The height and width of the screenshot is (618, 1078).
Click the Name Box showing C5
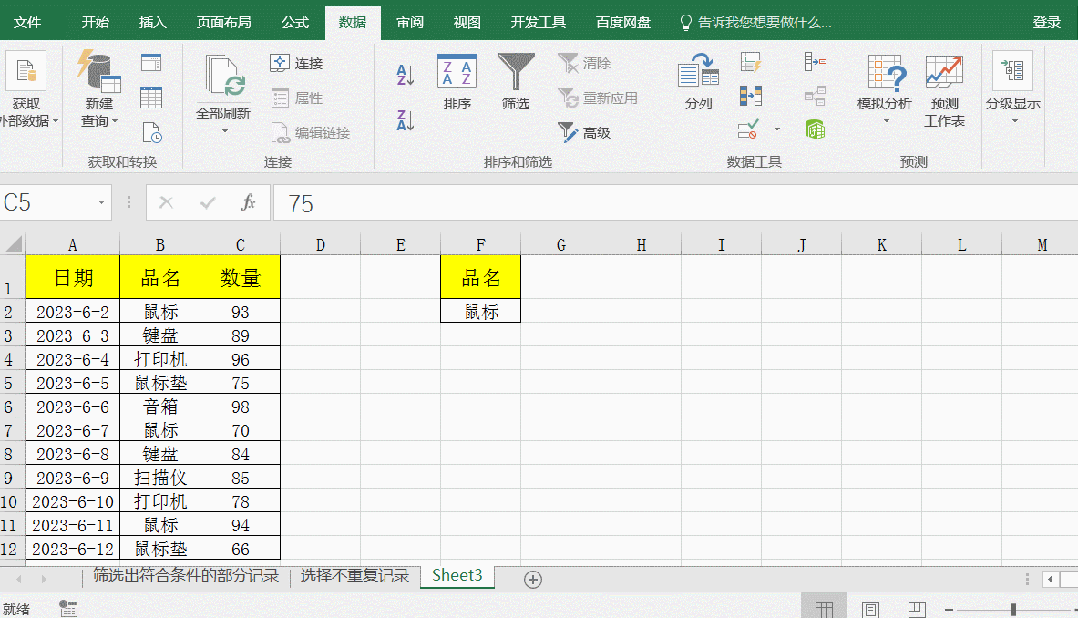pyautogui.click(x=47, y=203)
